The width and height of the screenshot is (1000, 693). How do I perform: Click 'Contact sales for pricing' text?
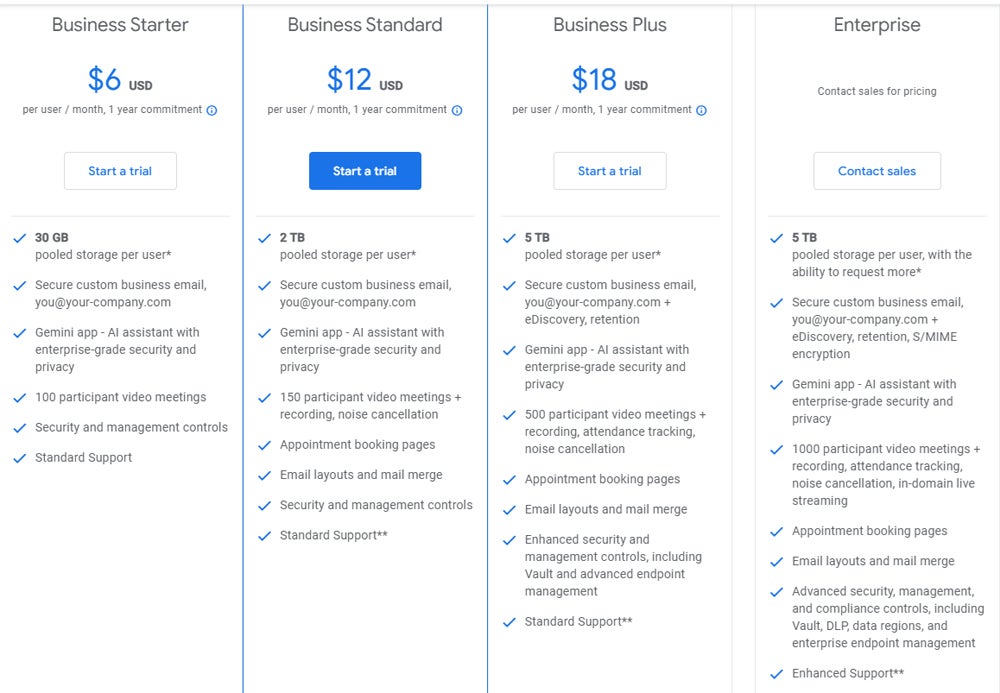877,91
